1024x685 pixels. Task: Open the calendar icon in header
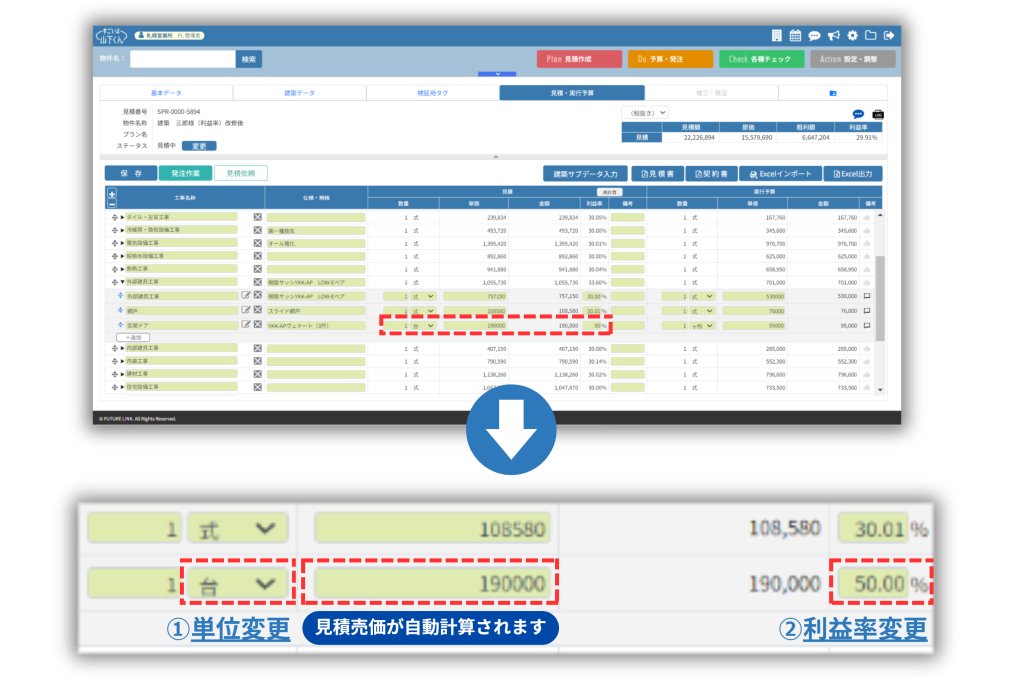point(796,36)
